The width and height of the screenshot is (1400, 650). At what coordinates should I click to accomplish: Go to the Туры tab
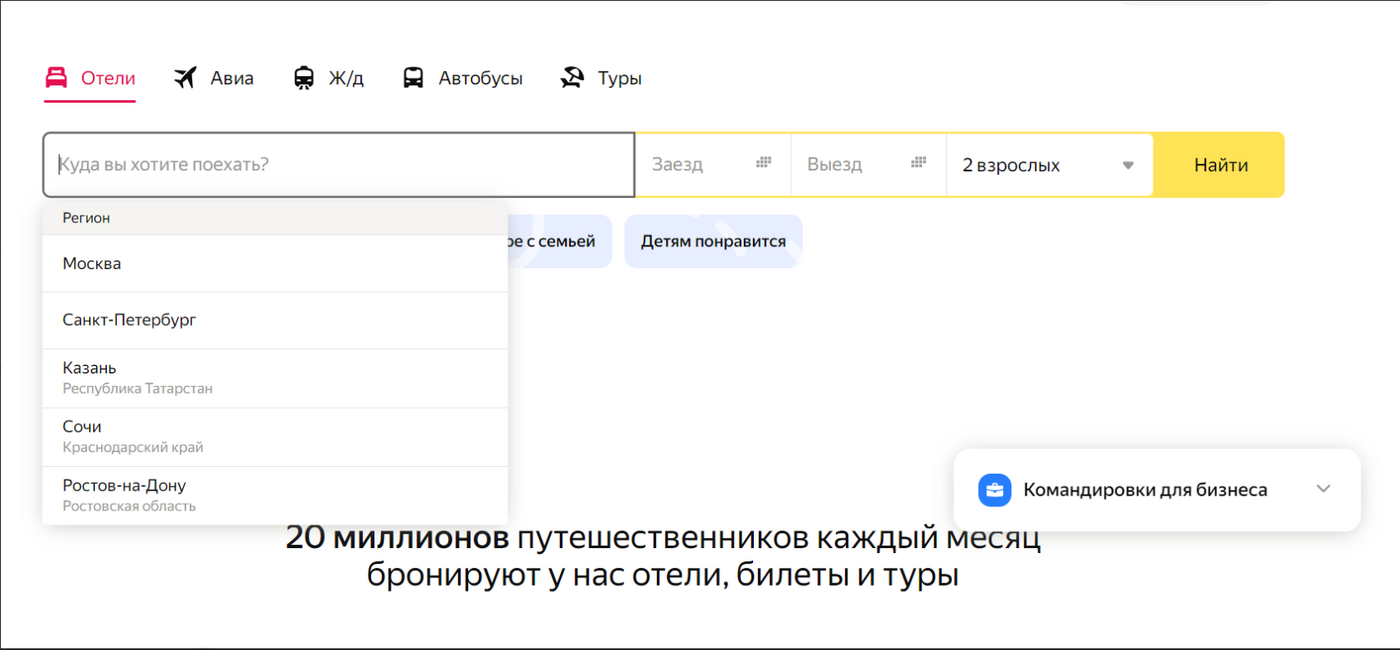(601, 78)
